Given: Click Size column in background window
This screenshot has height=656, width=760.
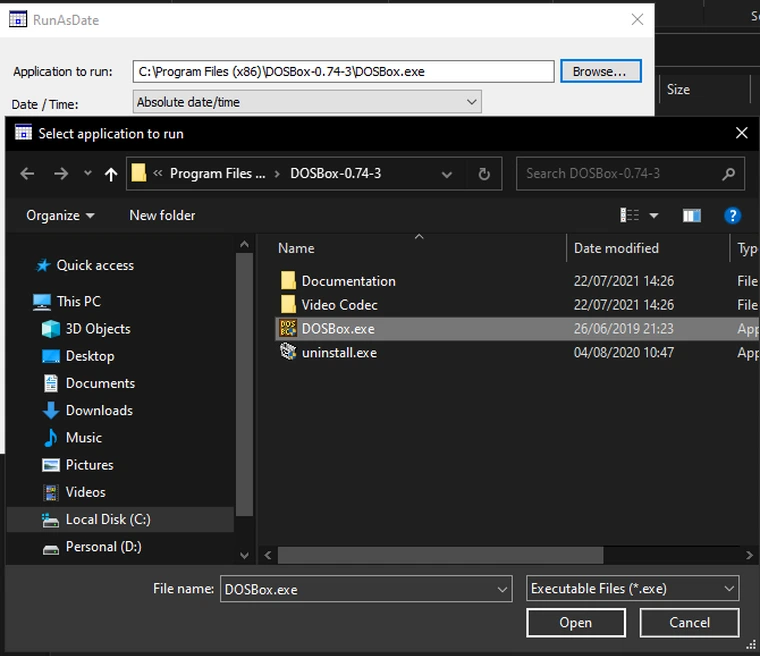Looking at the screenshot, I should pyautogui.click(x=678, y=90).
